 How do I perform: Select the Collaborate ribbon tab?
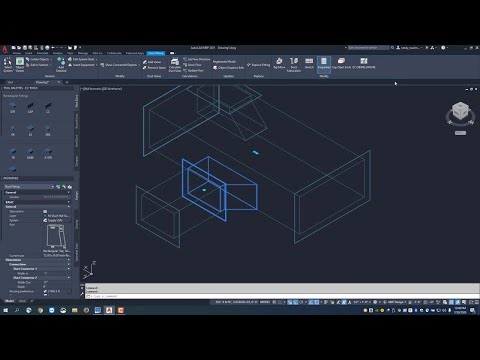pos(114,53)
